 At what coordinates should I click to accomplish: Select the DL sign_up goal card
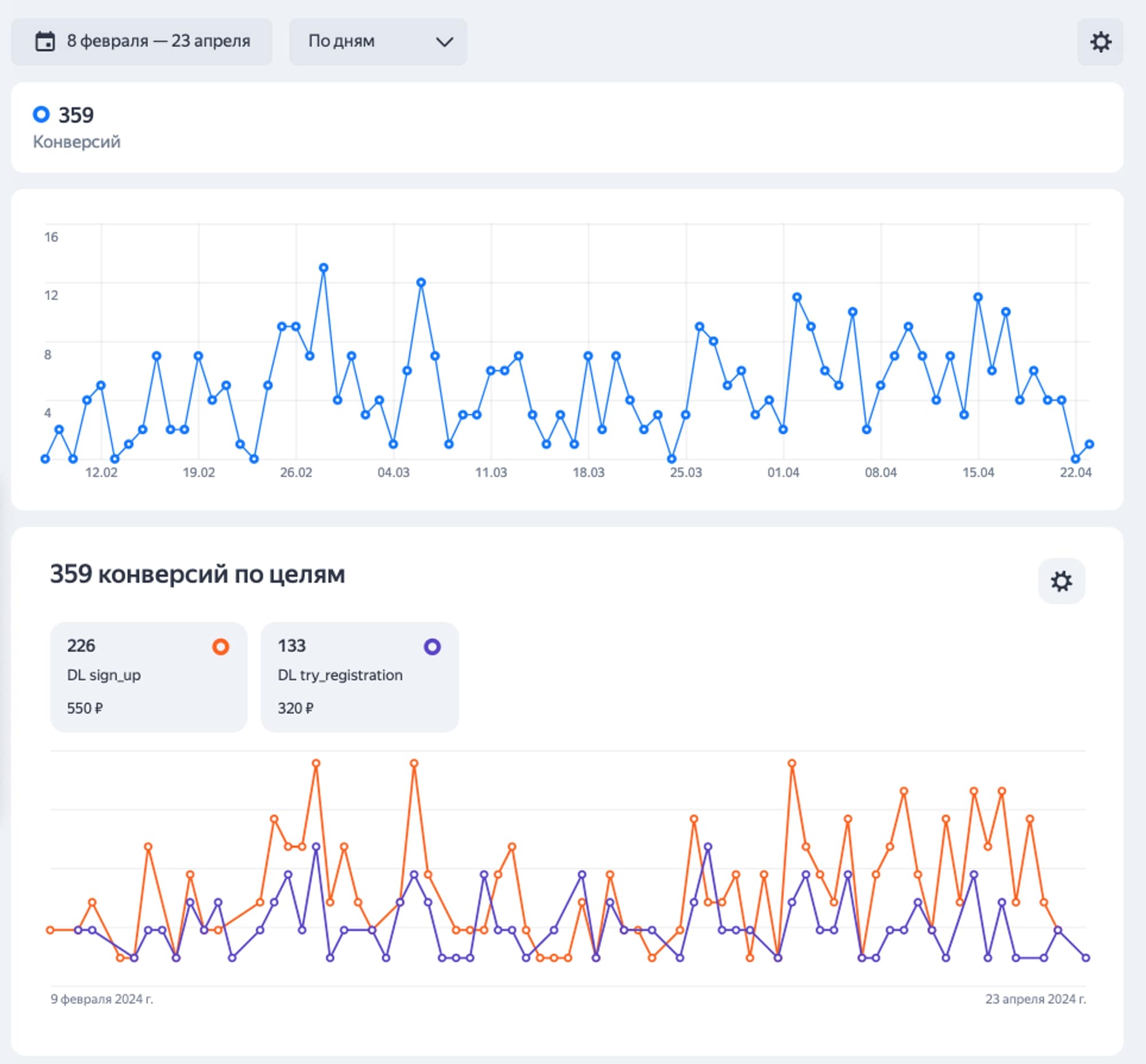pos(148,677)
